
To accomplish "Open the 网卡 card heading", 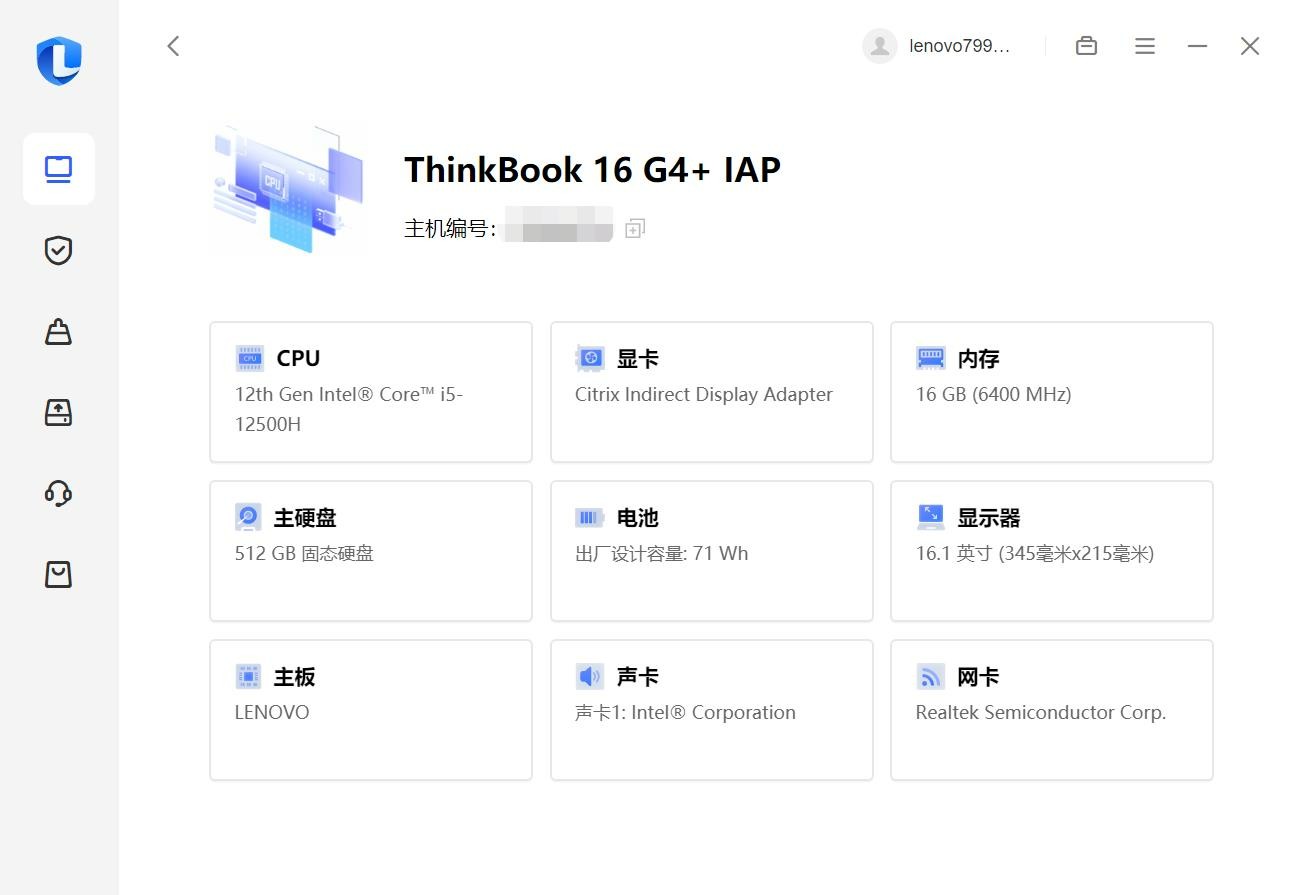I will pos(978,677).
